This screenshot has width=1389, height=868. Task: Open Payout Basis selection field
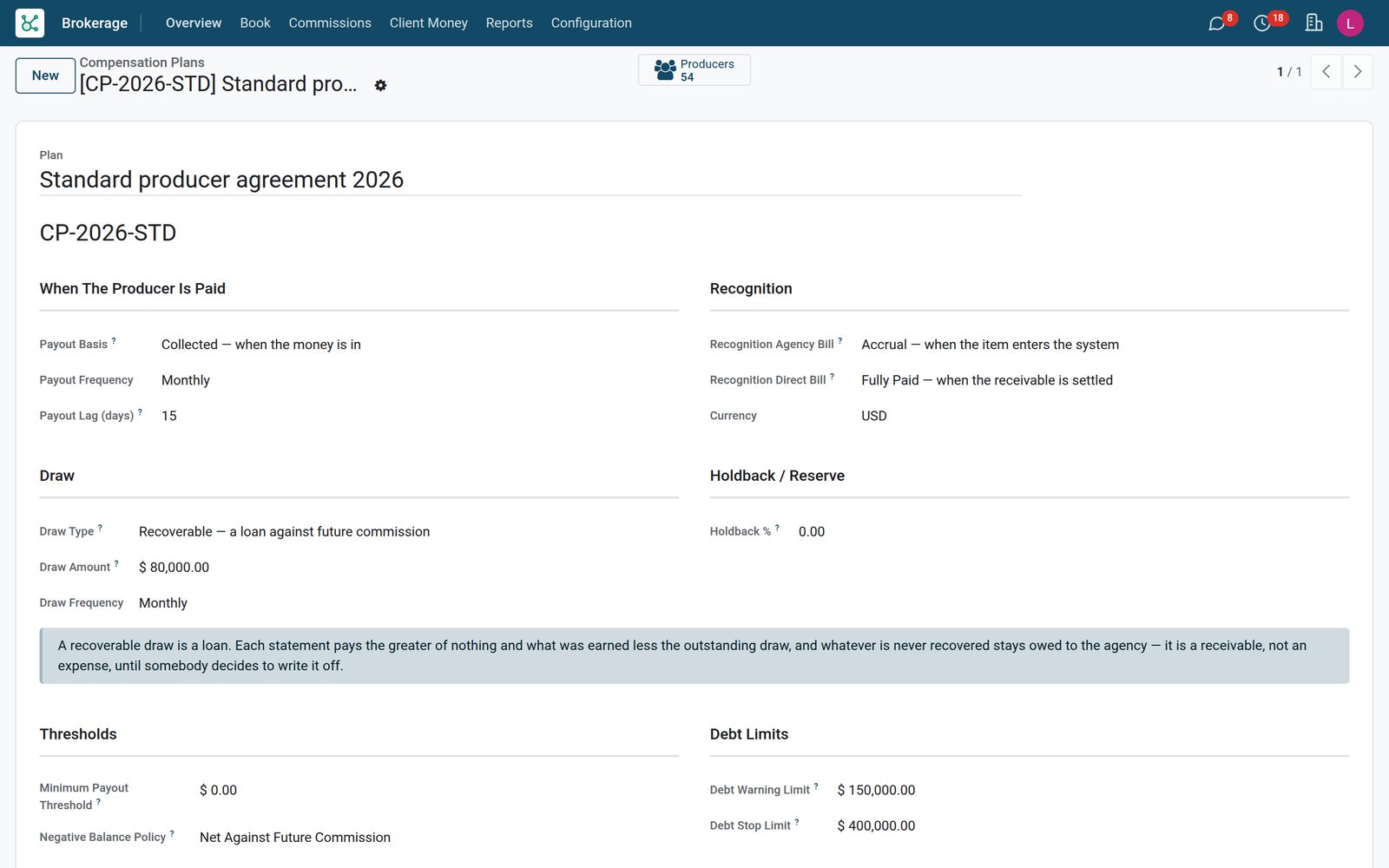(420, 345)
